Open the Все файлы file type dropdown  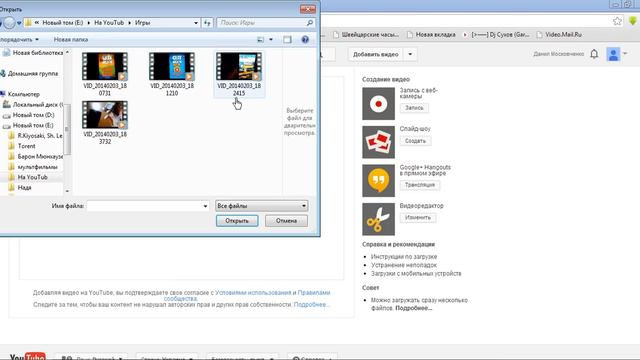click(x=262, y=206)
